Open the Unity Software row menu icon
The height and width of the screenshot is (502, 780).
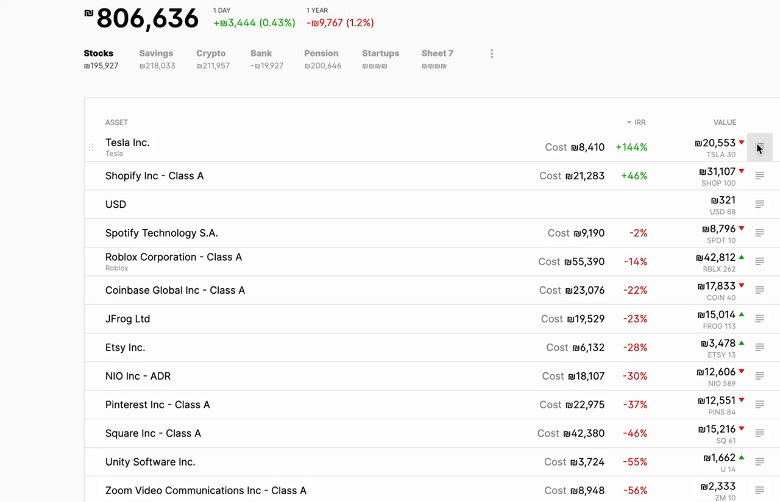click(760, 462)
